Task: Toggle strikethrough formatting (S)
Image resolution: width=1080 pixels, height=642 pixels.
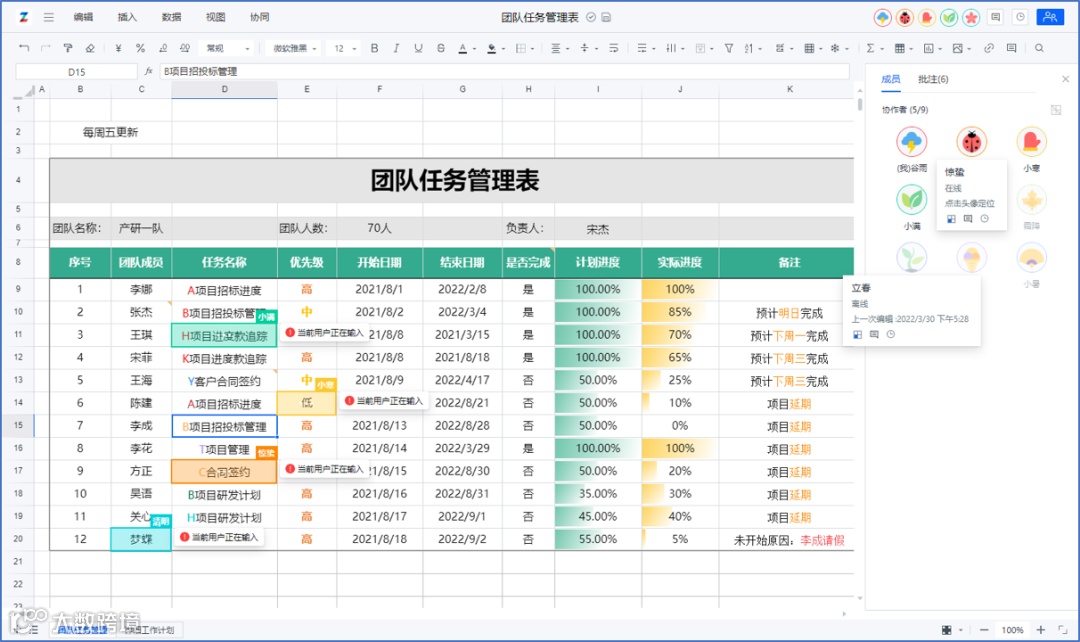Action: point(441,48)
